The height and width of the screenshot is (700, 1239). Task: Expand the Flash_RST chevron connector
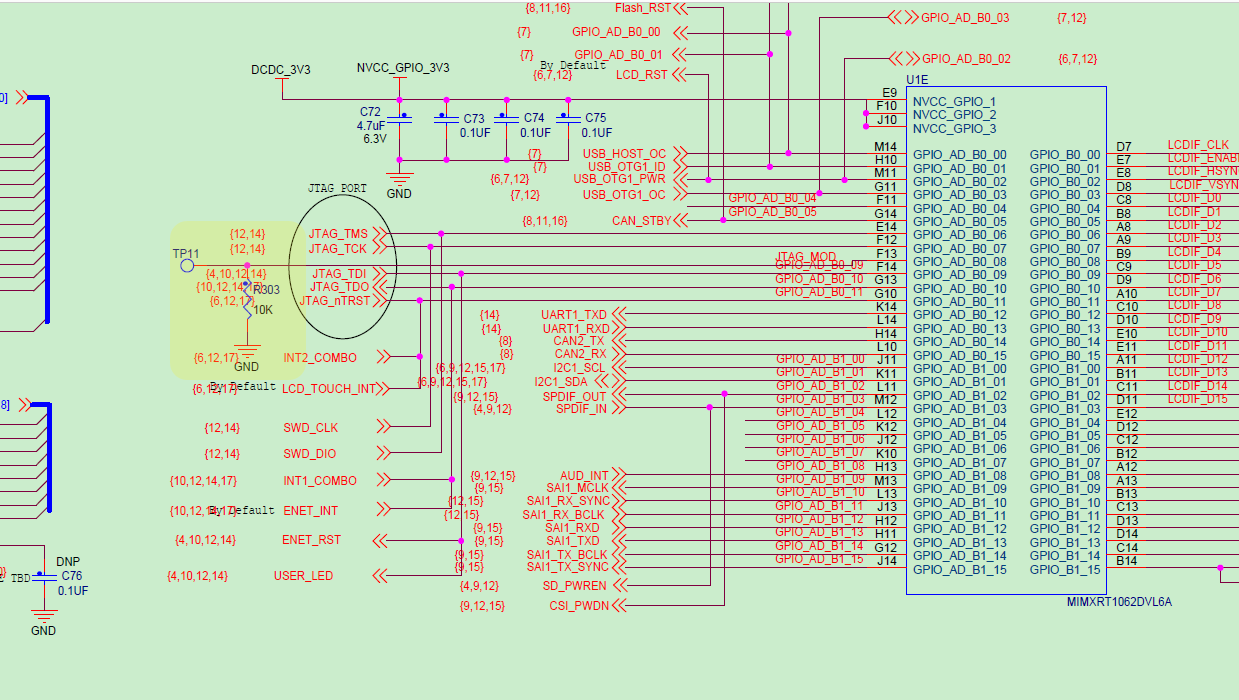(x=679, y=8)
